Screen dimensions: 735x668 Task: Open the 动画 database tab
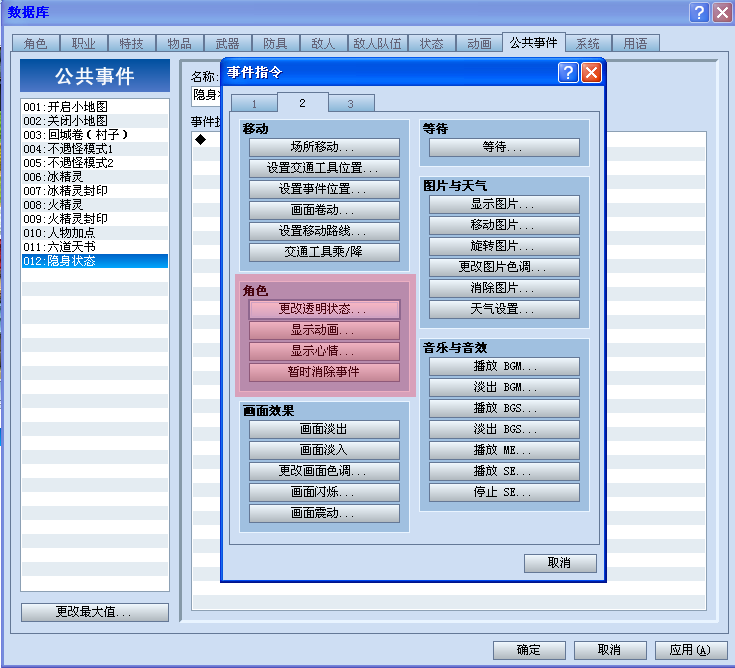tap(479, 44)
